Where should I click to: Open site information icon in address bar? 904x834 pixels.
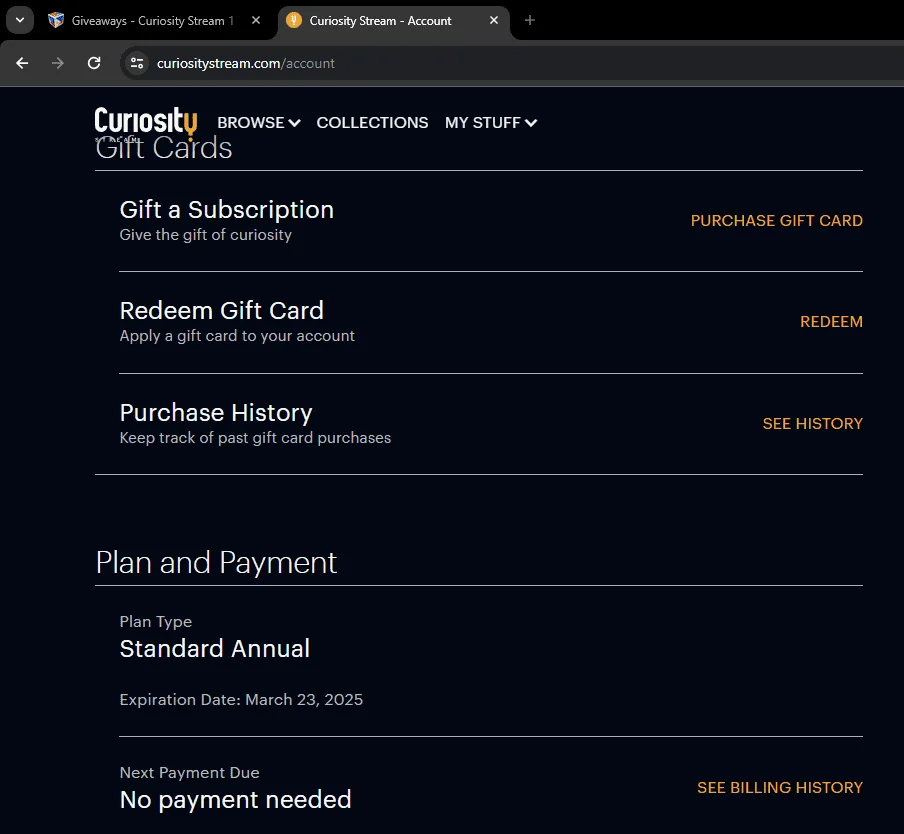pos(137,63)
